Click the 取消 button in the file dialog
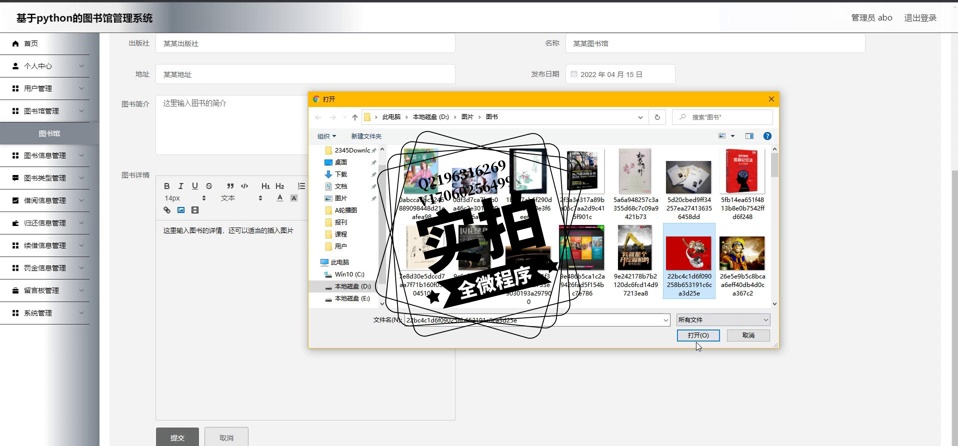 [x=748, y=336]
